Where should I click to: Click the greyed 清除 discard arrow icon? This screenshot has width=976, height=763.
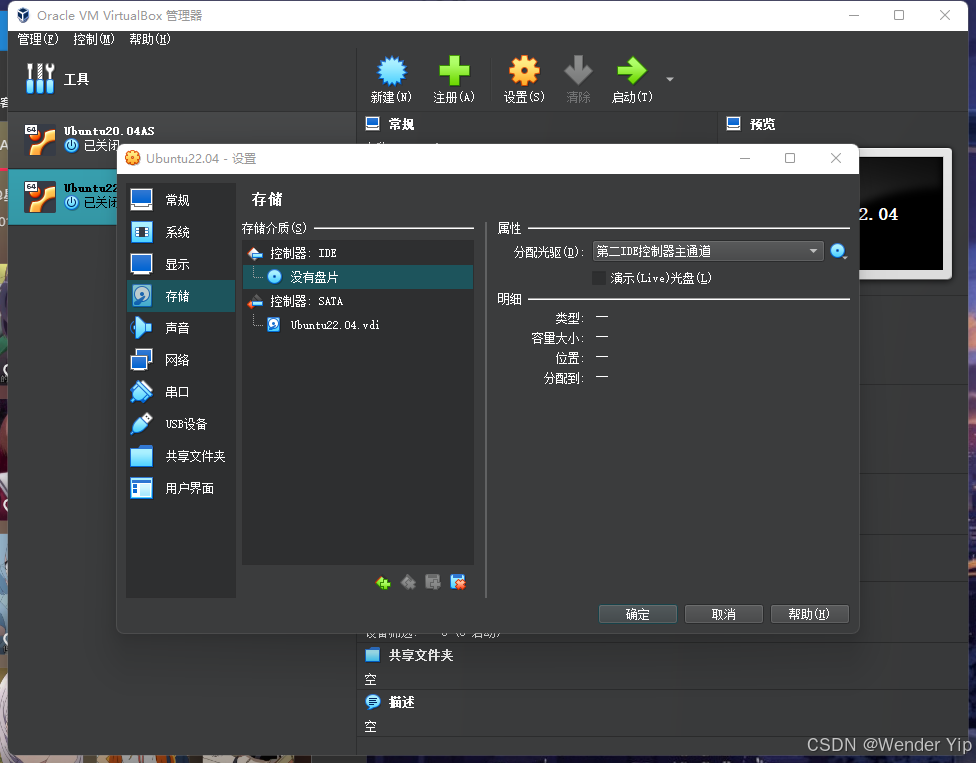[578, 71]
